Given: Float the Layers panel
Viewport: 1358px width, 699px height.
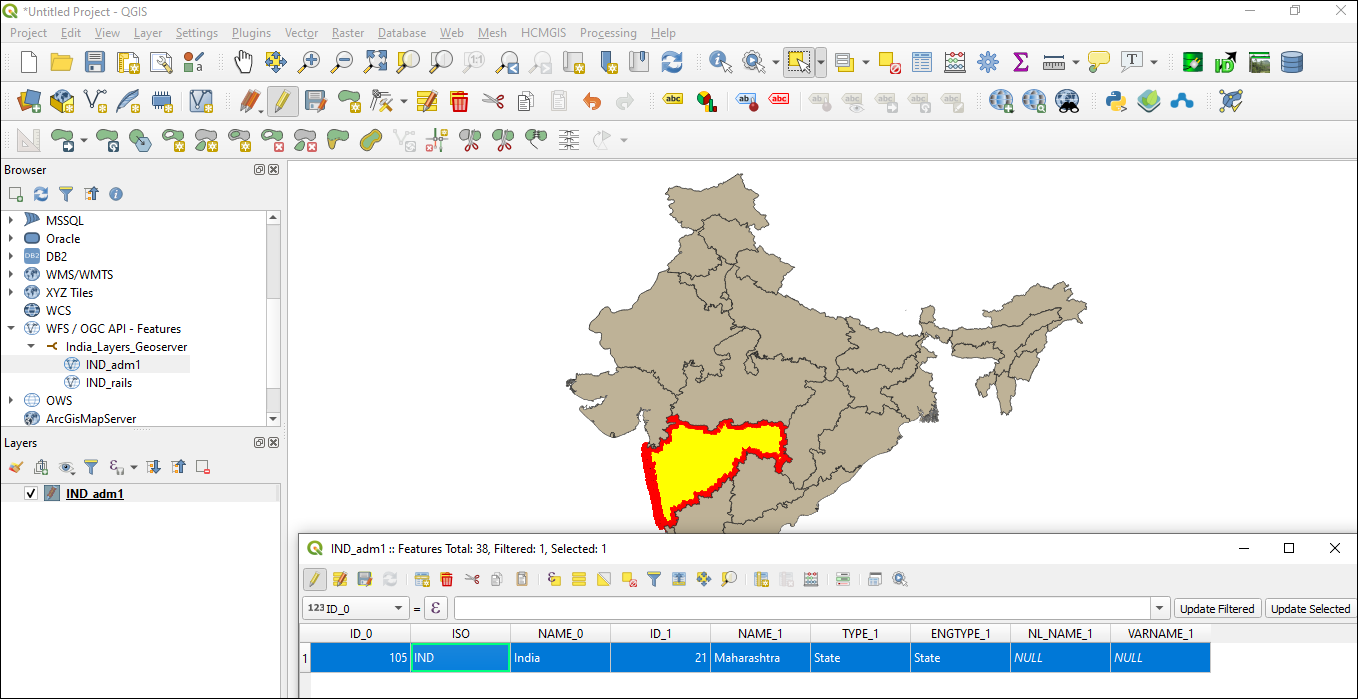Looking at the screenshot, I should coord(260,443).
